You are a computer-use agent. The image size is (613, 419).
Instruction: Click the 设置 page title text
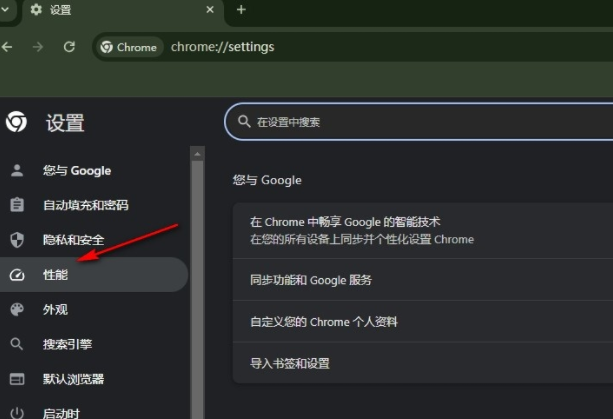[65, 123]
